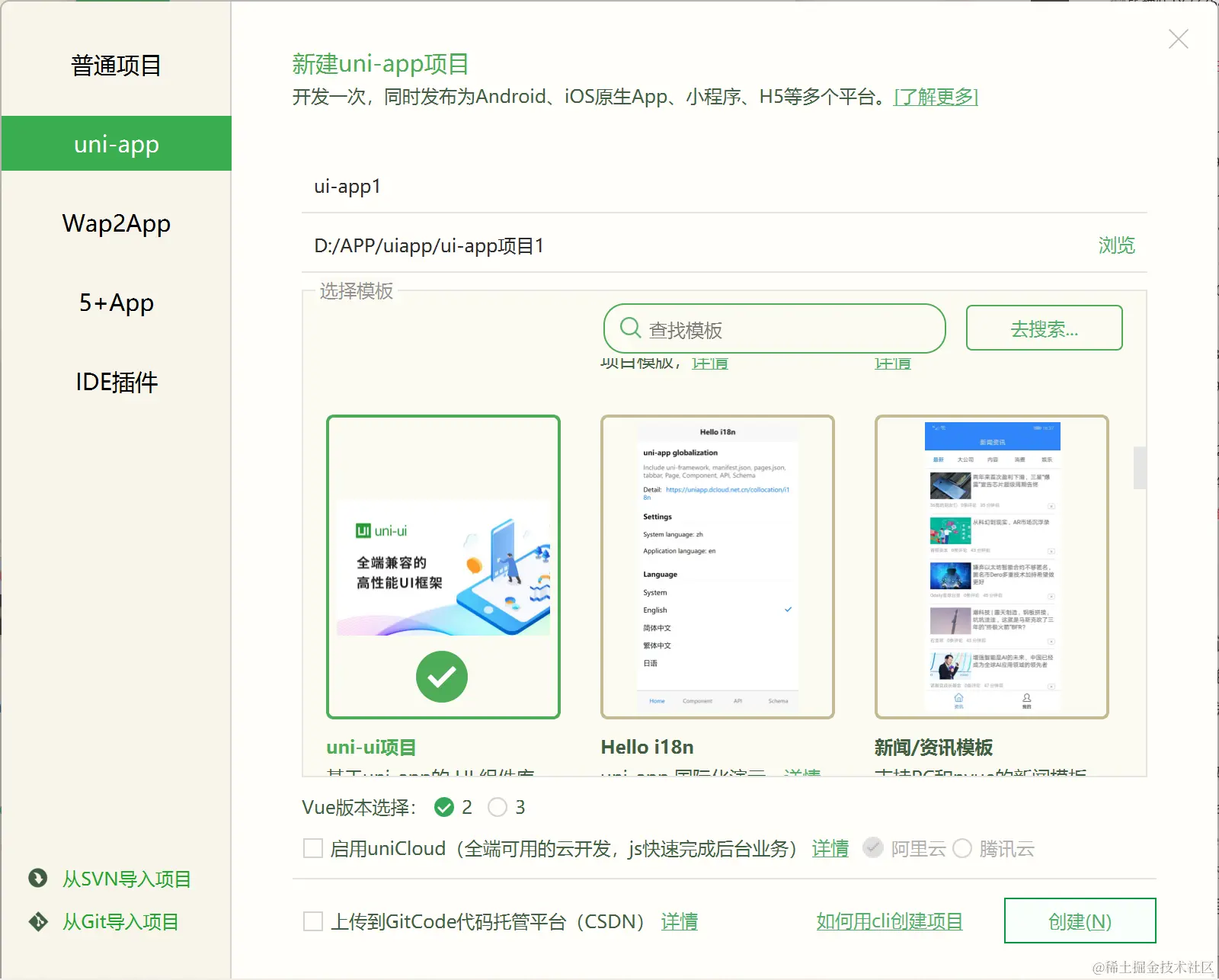Click the project name field ui-app1

[x=725, y=187]
